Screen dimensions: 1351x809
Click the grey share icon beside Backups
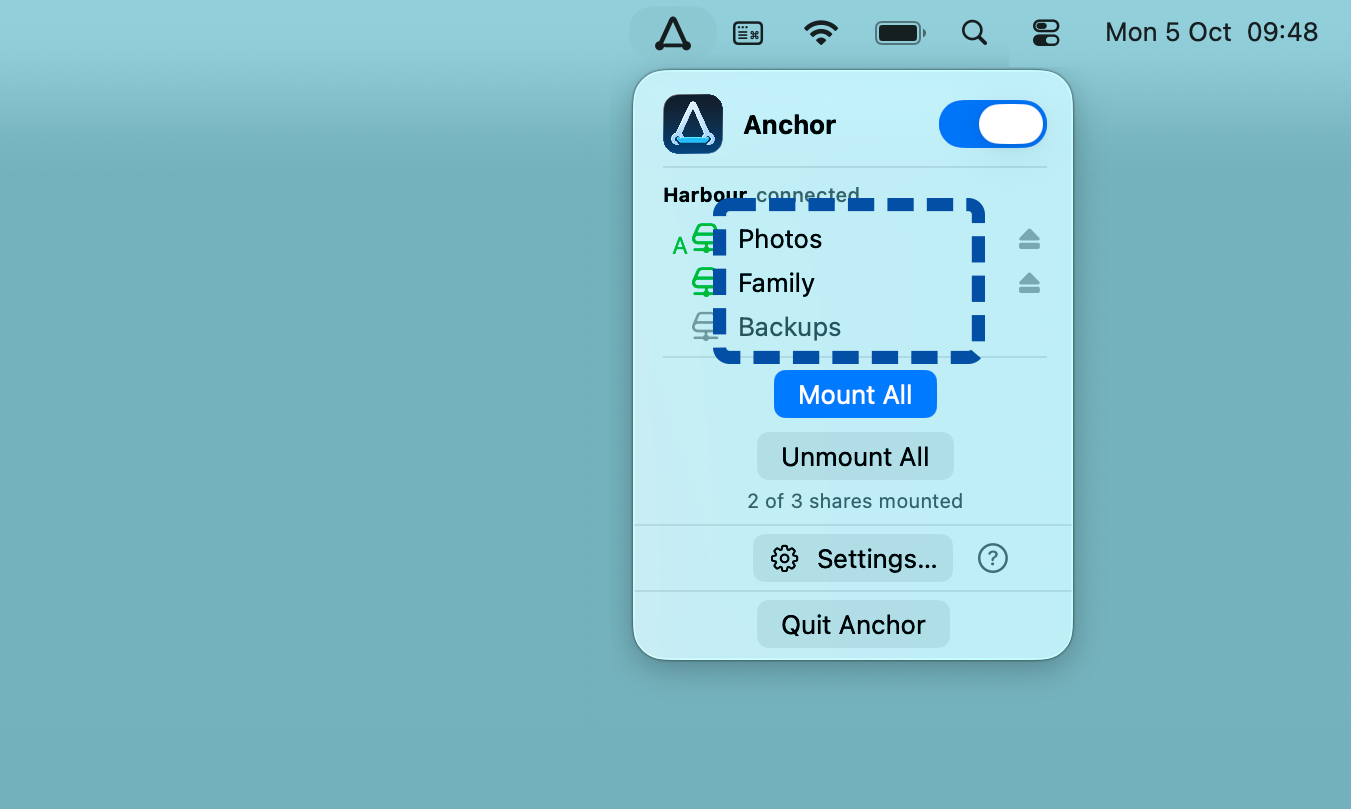coord(706,327)
